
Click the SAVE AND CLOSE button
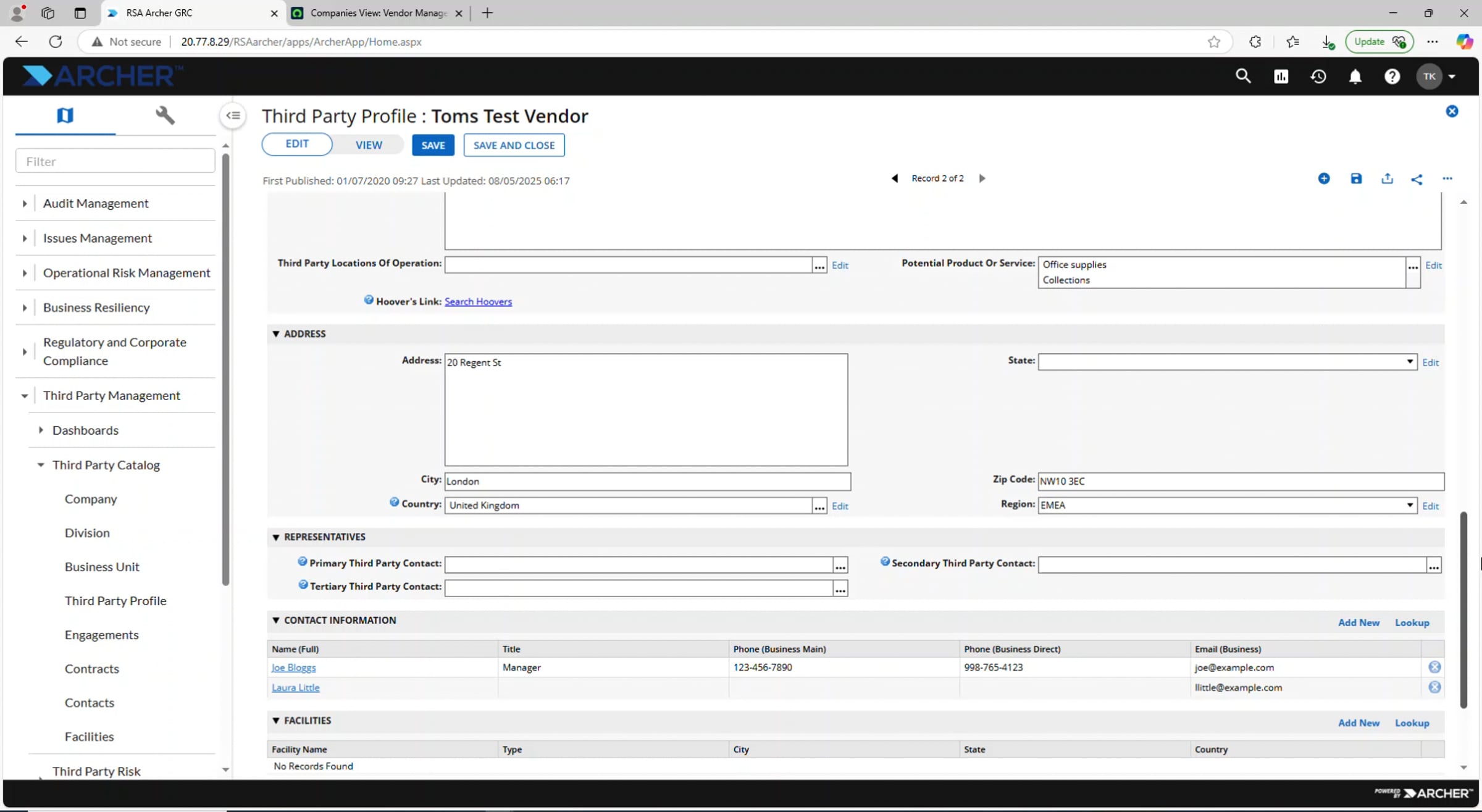514,145
